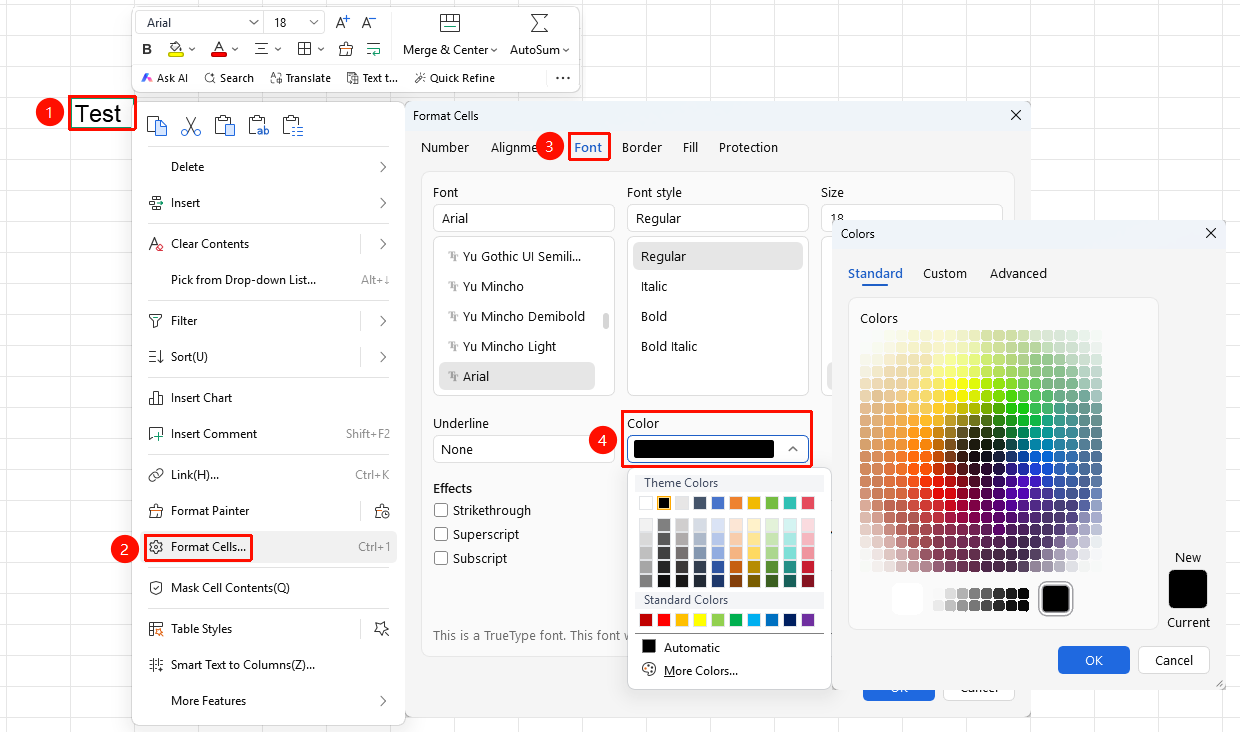Viewport: 1240px width, 732px height.
Task: Tick the Subscript checkbox
Action: tap(441, 559)
